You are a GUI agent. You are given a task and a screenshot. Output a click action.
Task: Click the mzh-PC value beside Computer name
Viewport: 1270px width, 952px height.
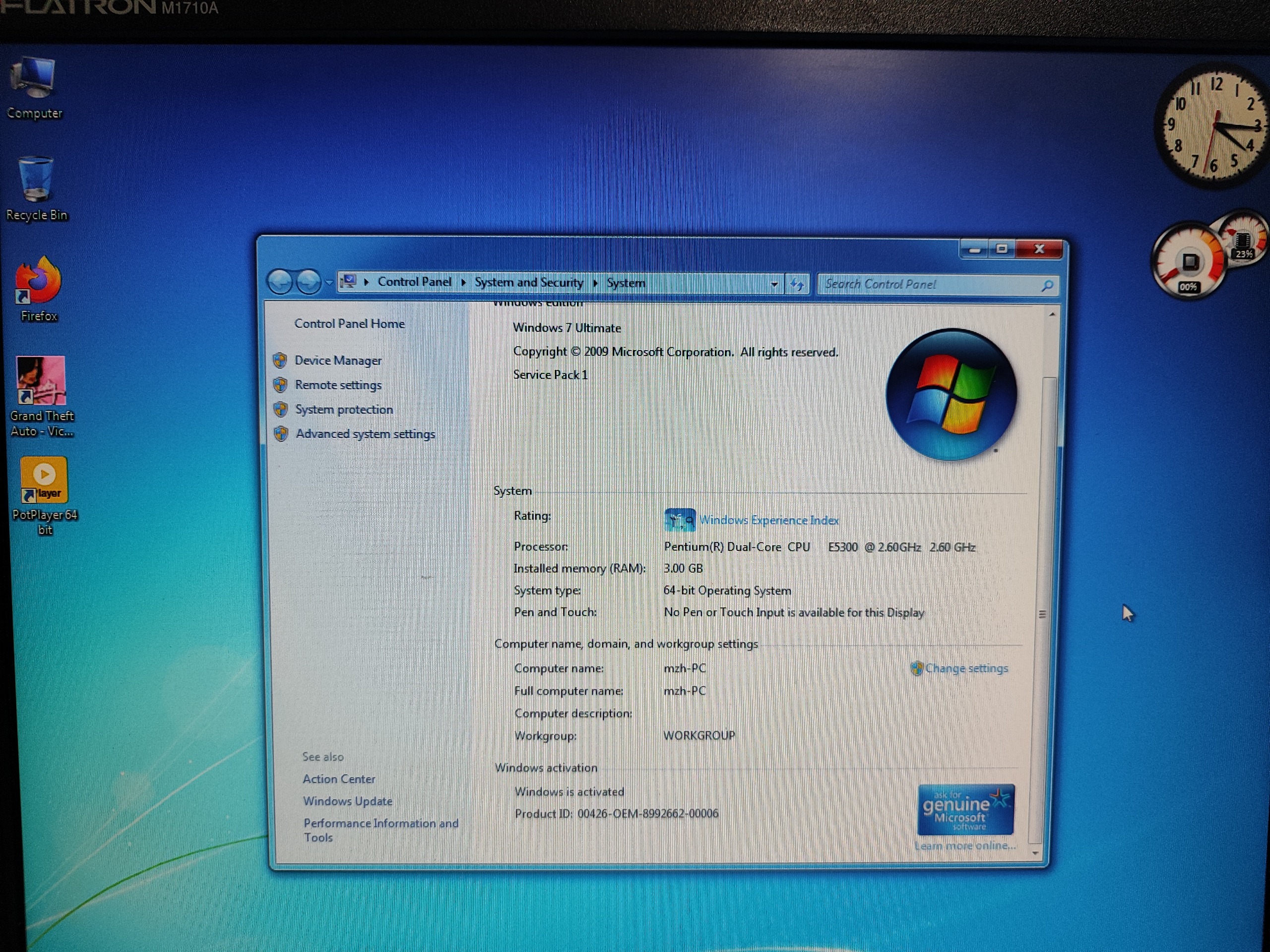tap(685, 668)
